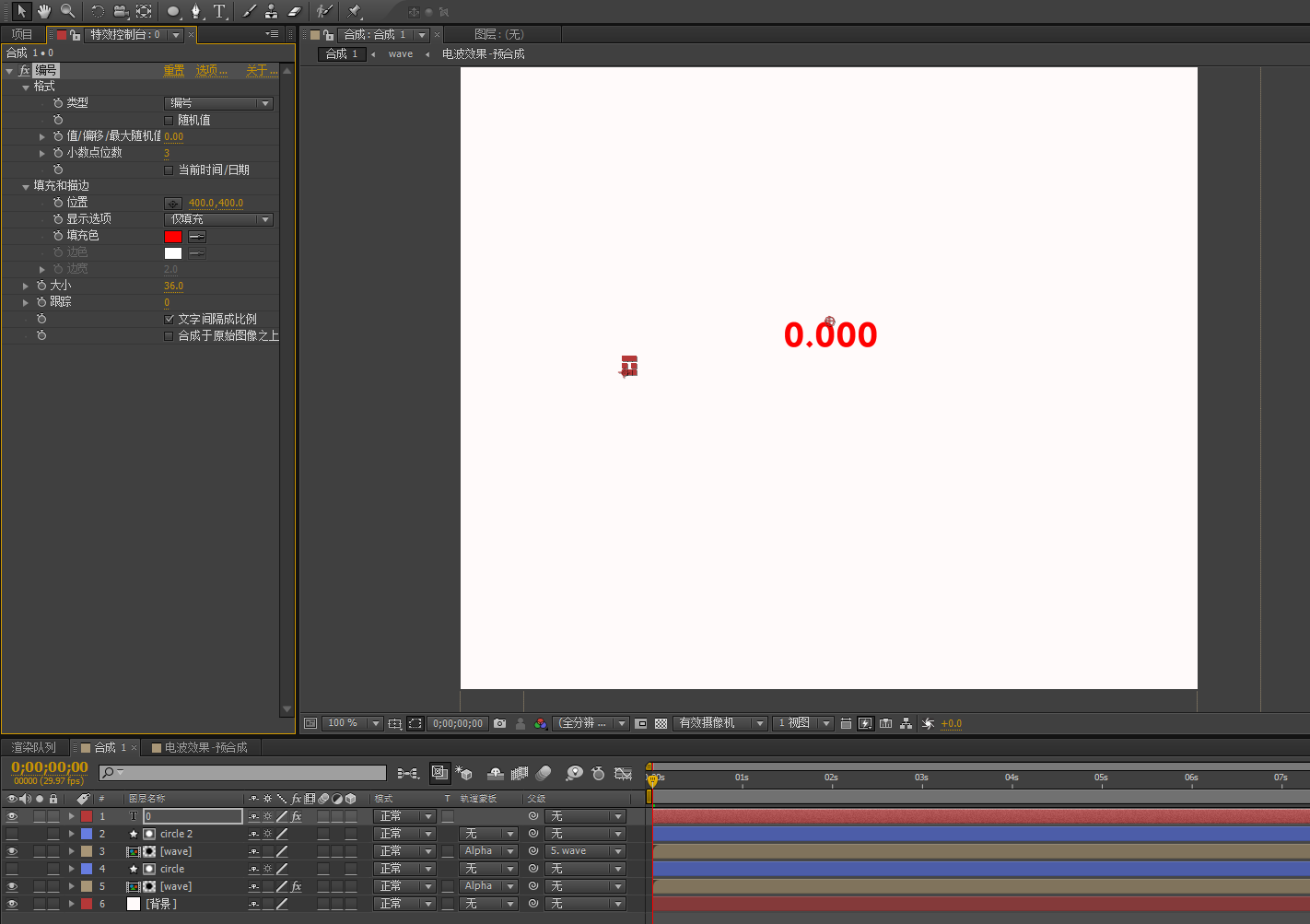
Task: Select the Puppet Pin tool
Action: [x=354, y=11]
